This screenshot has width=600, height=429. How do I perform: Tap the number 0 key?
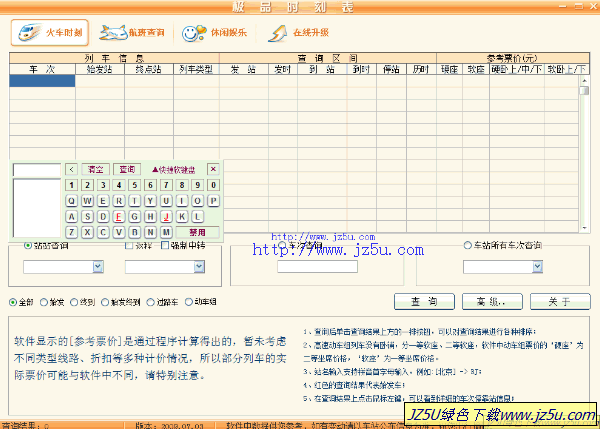(214, 185)
